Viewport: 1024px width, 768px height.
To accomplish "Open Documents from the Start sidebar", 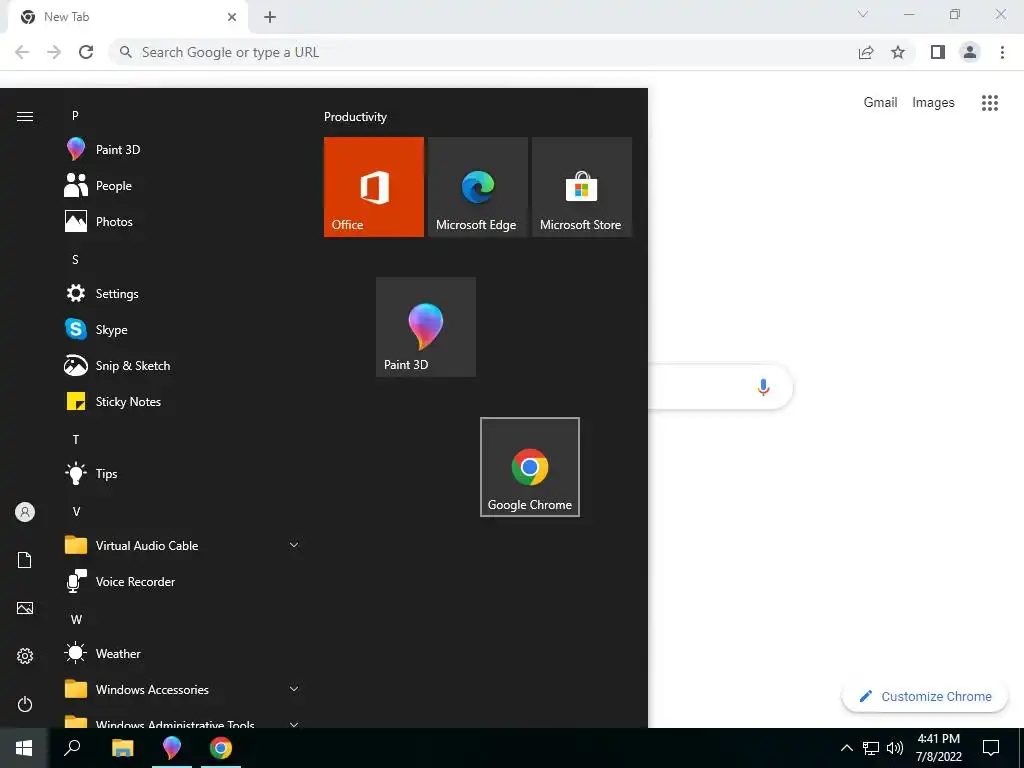I will click(x=25, y=560).
